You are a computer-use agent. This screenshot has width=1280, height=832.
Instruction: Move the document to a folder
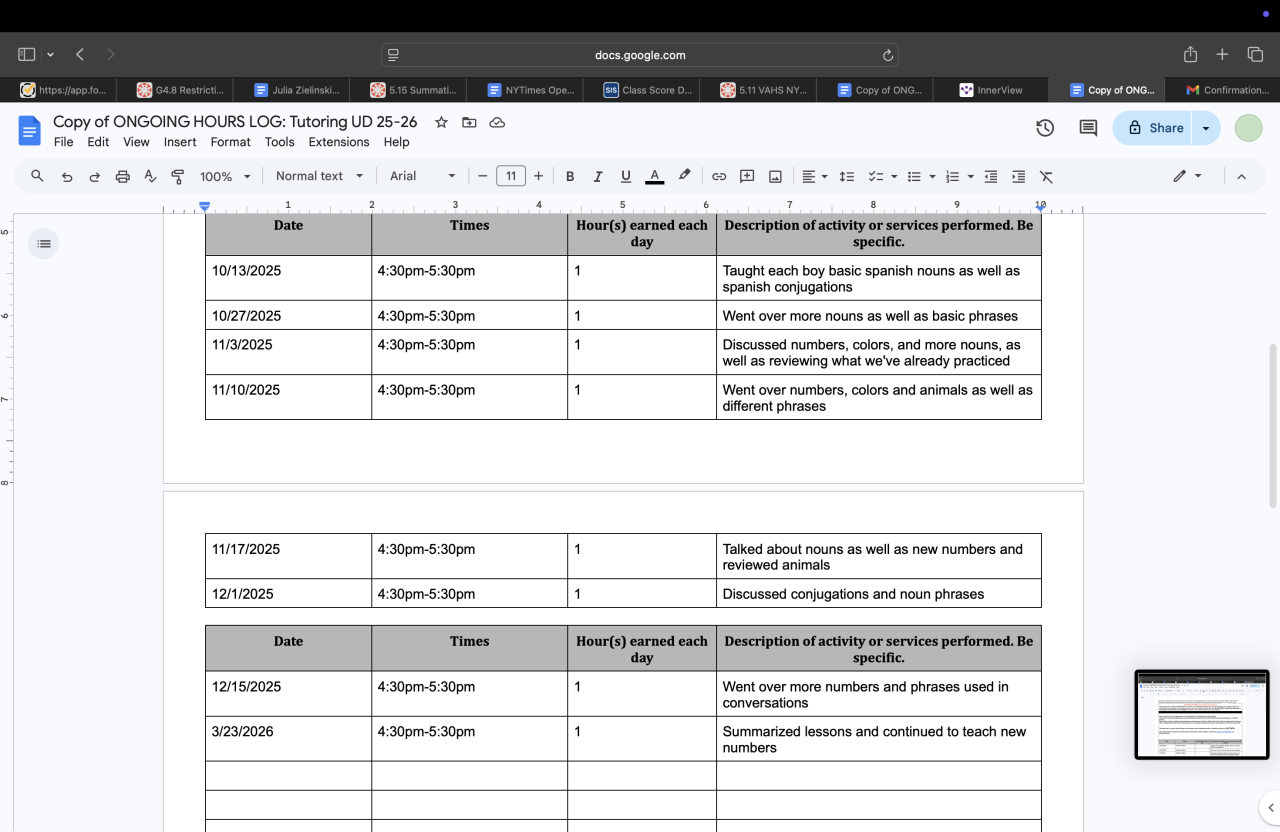[469, 122]
